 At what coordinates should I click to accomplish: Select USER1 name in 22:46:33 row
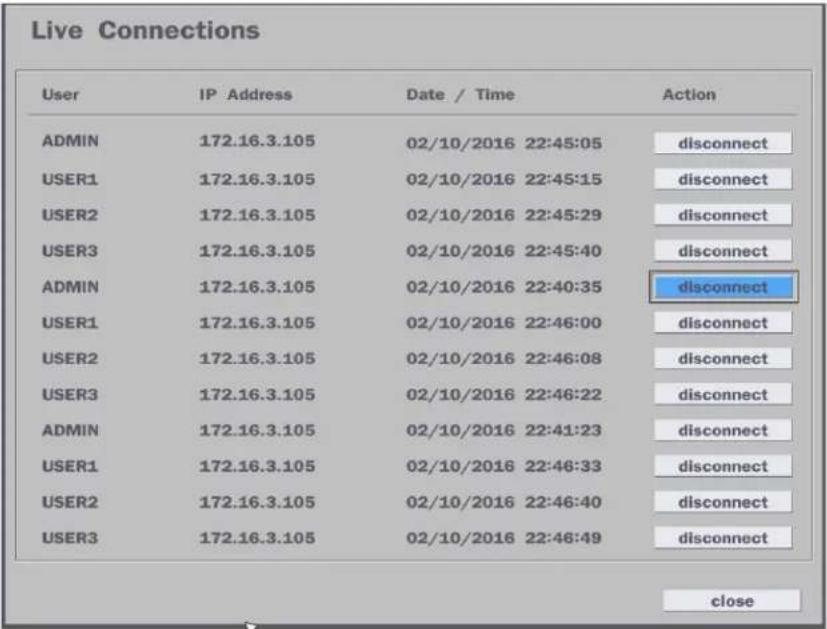click(x=70, y=466)
